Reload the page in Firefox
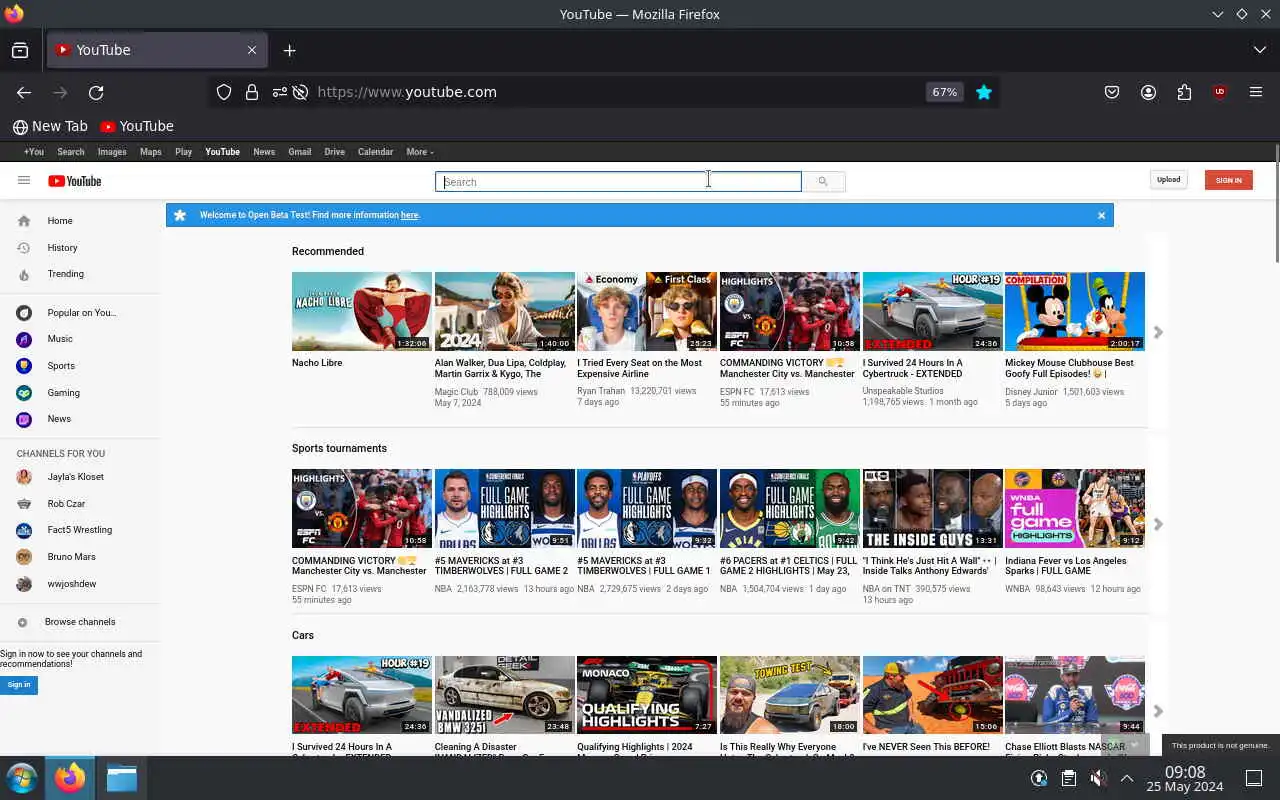Image resolution: width=1280 pixels, height=800 pixels. pyautogui.click(x=96, y=92)
